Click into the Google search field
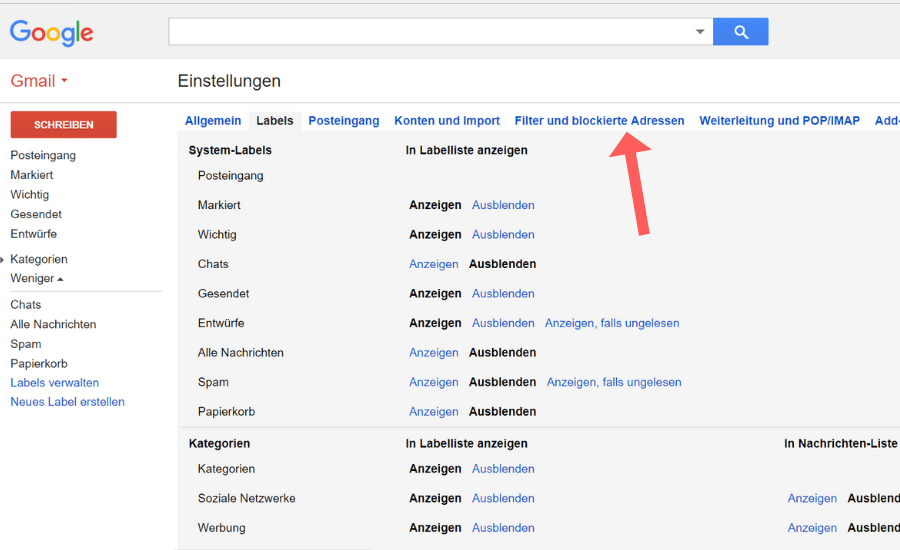Viewport: 900px width, 550px height. coord(430,32)
